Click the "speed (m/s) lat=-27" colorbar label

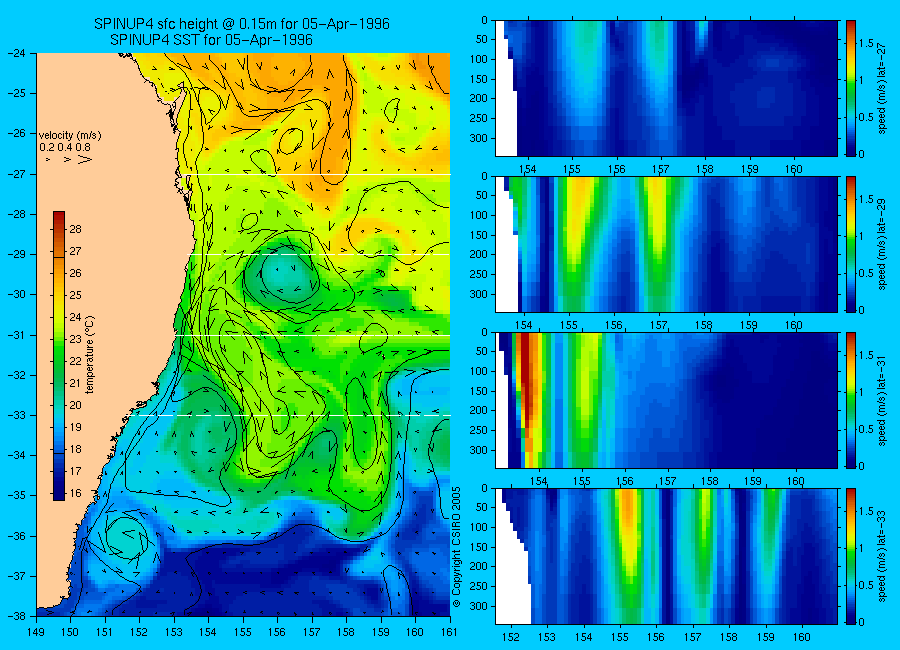click(x=882, y=88)
